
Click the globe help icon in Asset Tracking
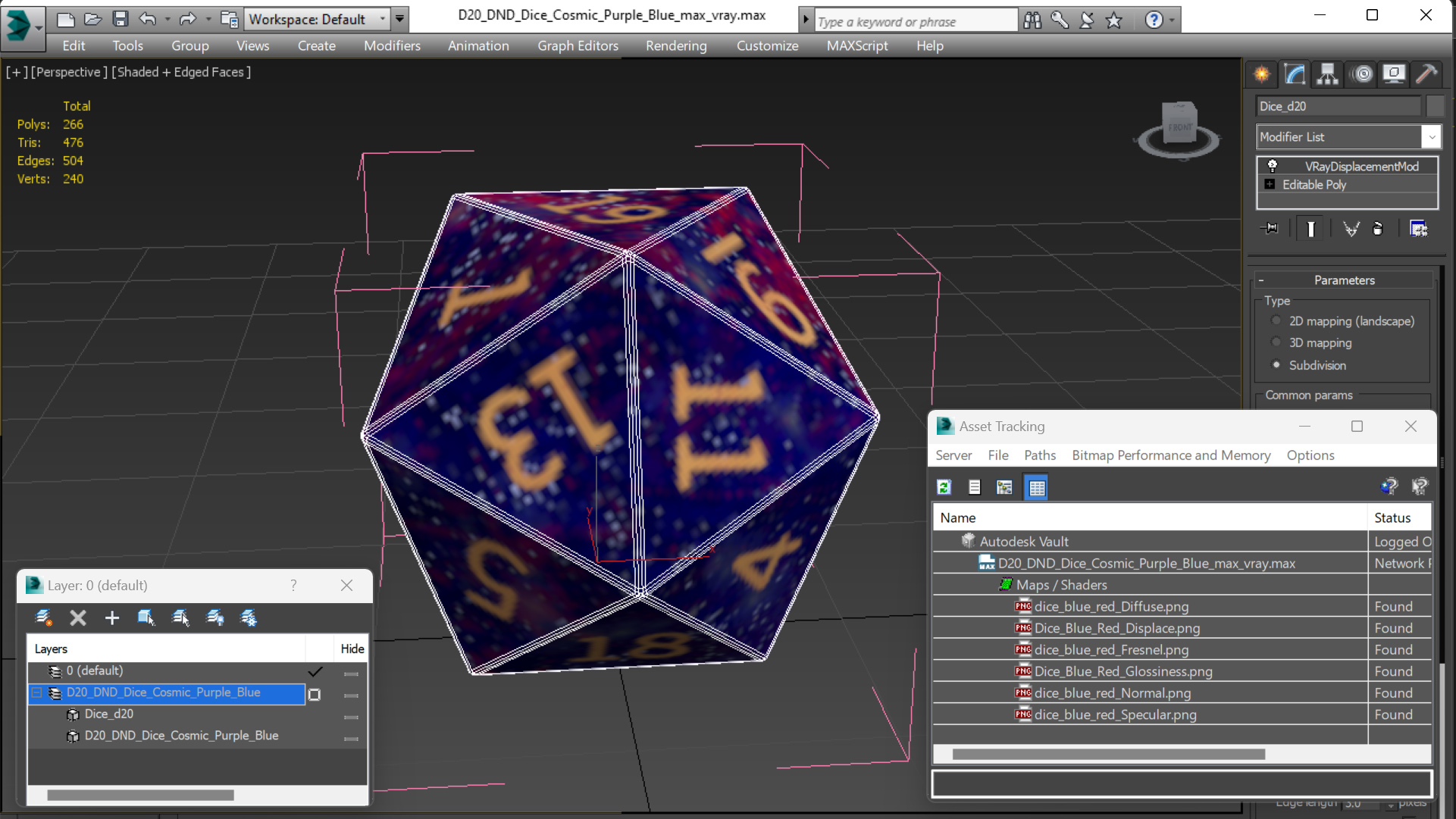coord(1389,486)
